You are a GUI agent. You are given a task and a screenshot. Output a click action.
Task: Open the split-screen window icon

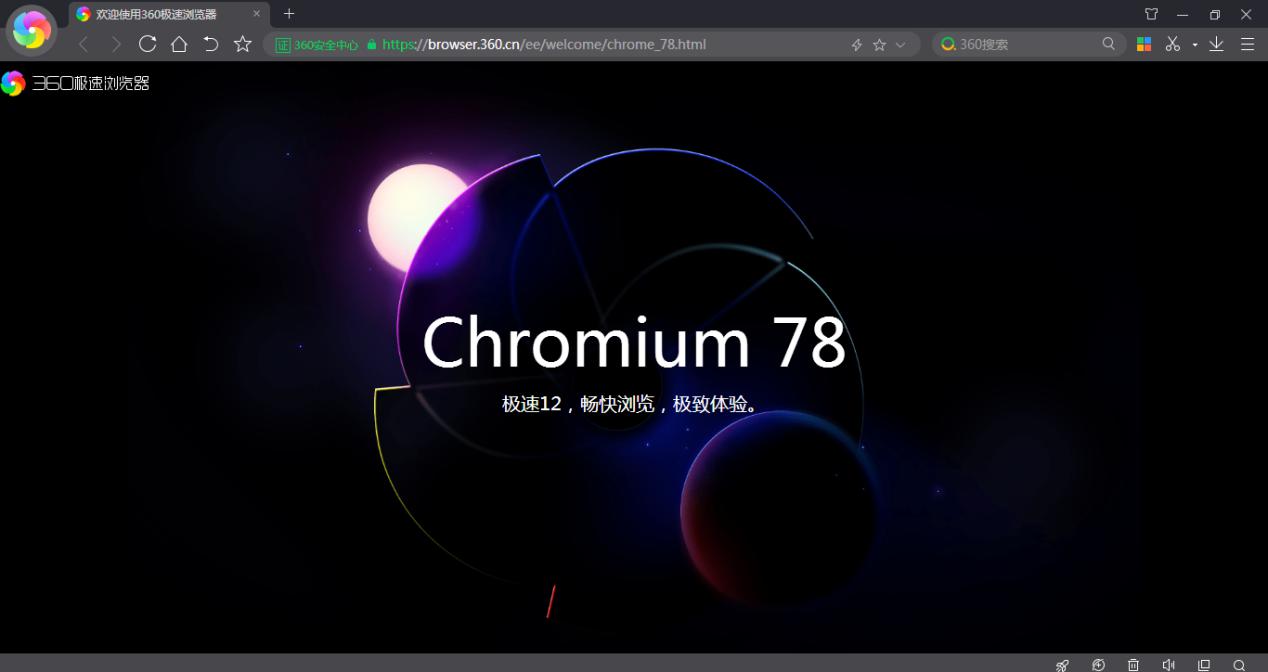click(1203, 665)
